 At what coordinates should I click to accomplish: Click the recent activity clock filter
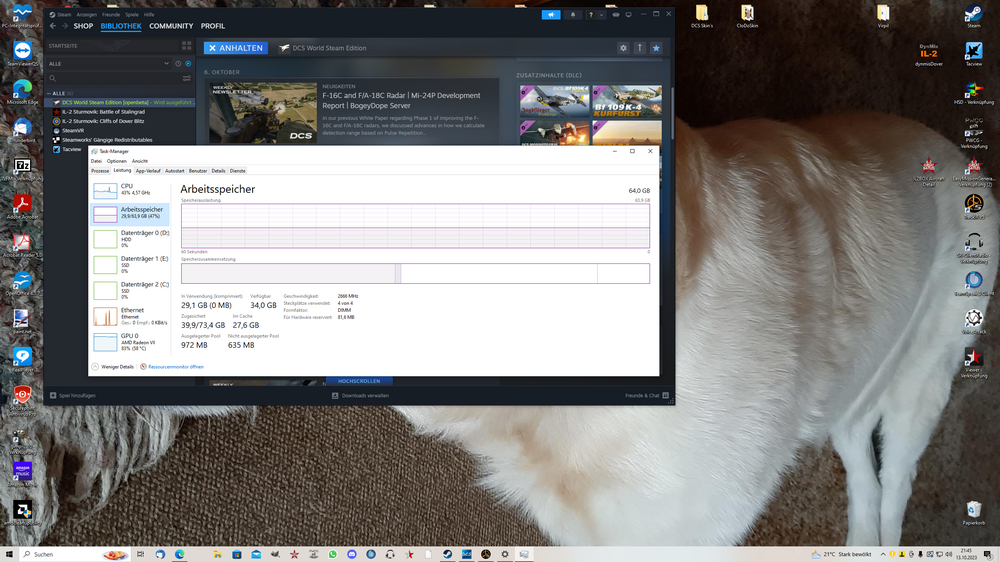(178, 64)
